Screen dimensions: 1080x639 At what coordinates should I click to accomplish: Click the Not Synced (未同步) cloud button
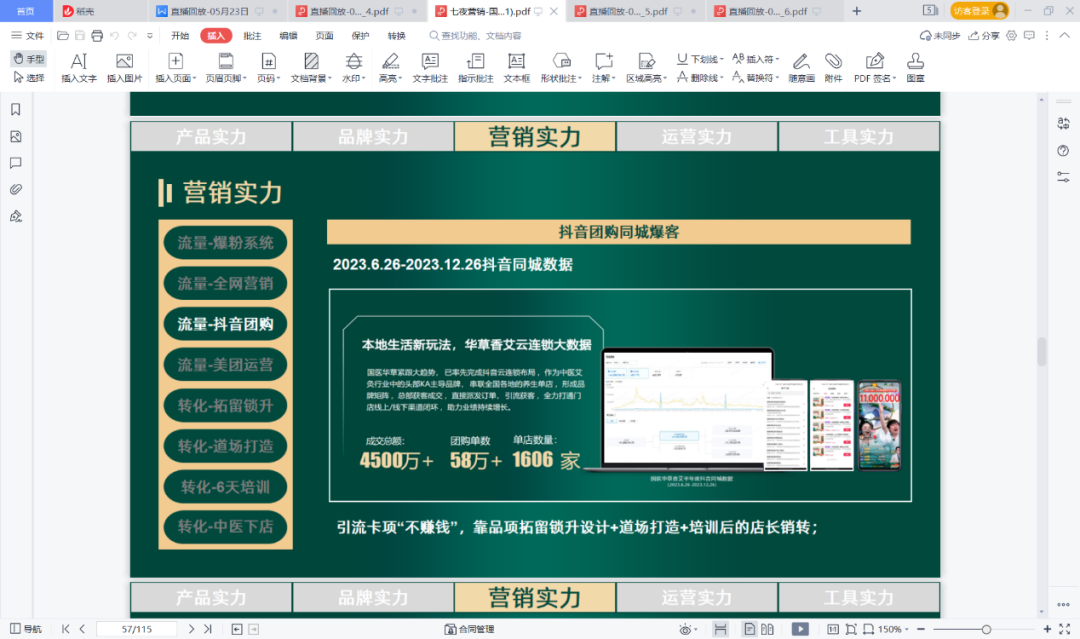(x=939, y=36)
